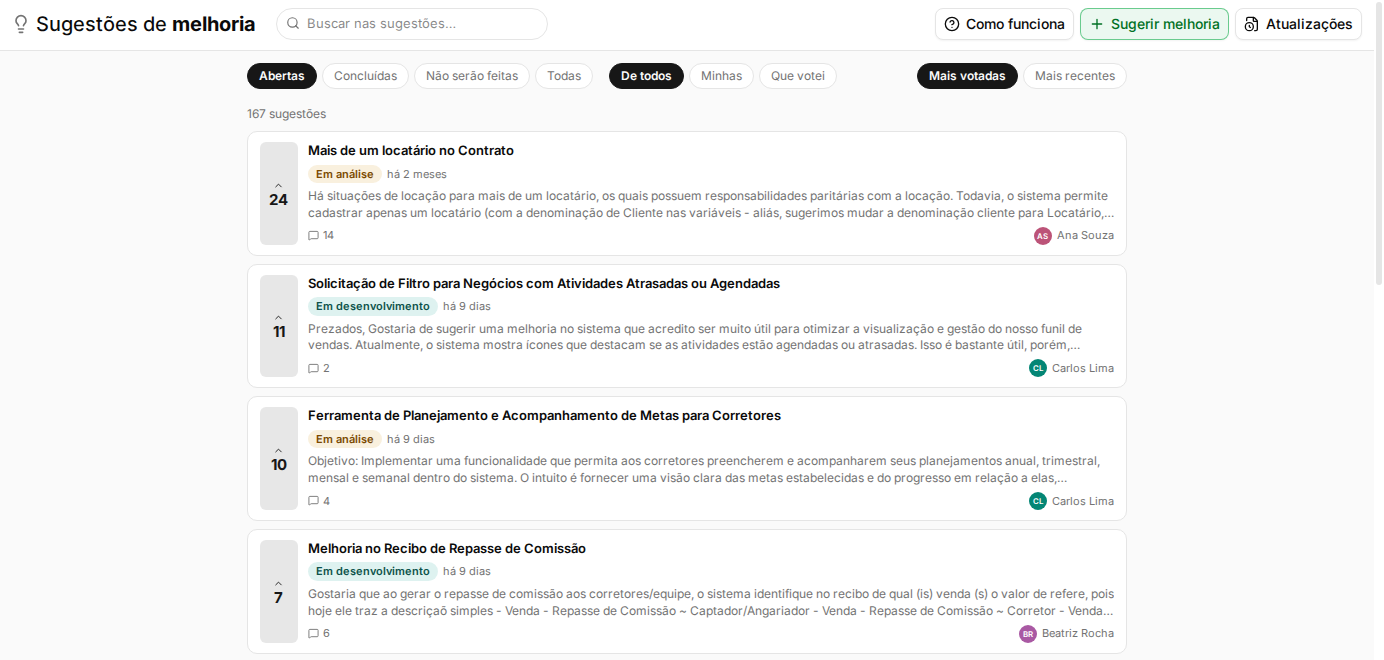Filter by Concluídas
Viewport: 1384px width, 660px height.
pos(365,76)
